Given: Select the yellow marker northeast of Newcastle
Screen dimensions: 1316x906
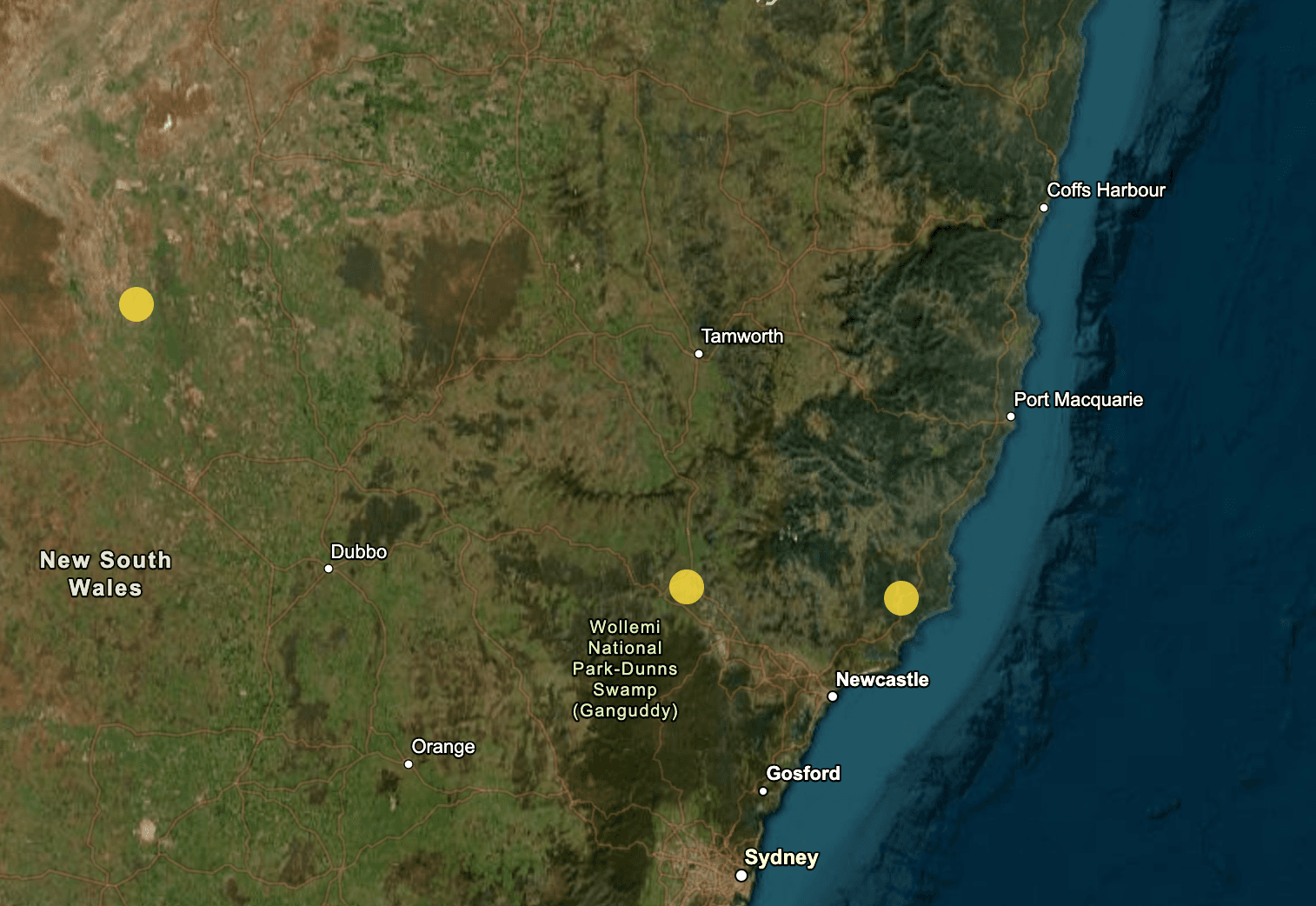Looking at the screenshot, I should coord(901,598).
